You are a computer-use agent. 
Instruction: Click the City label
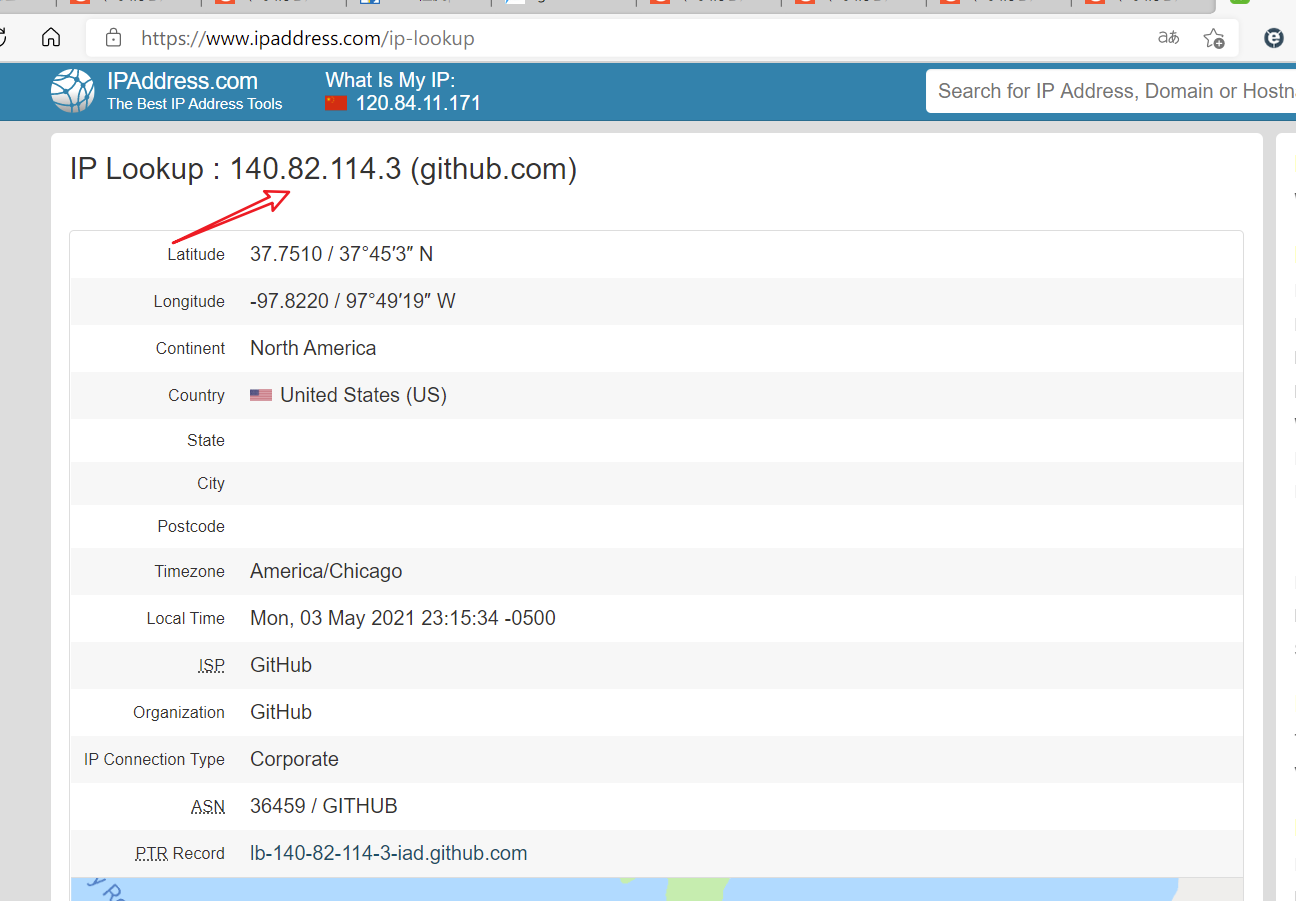(x=211, y=483)
